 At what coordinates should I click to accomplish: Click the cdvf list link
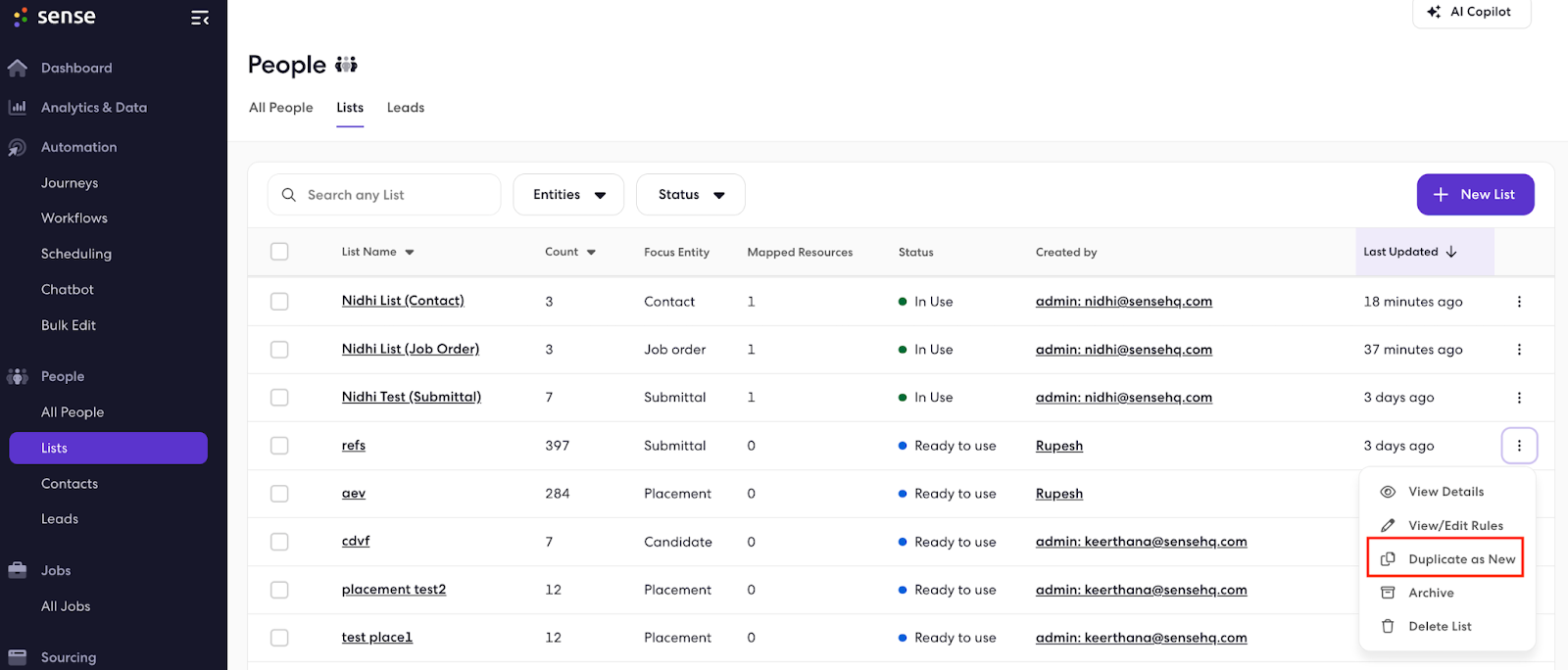click(356, 541)
